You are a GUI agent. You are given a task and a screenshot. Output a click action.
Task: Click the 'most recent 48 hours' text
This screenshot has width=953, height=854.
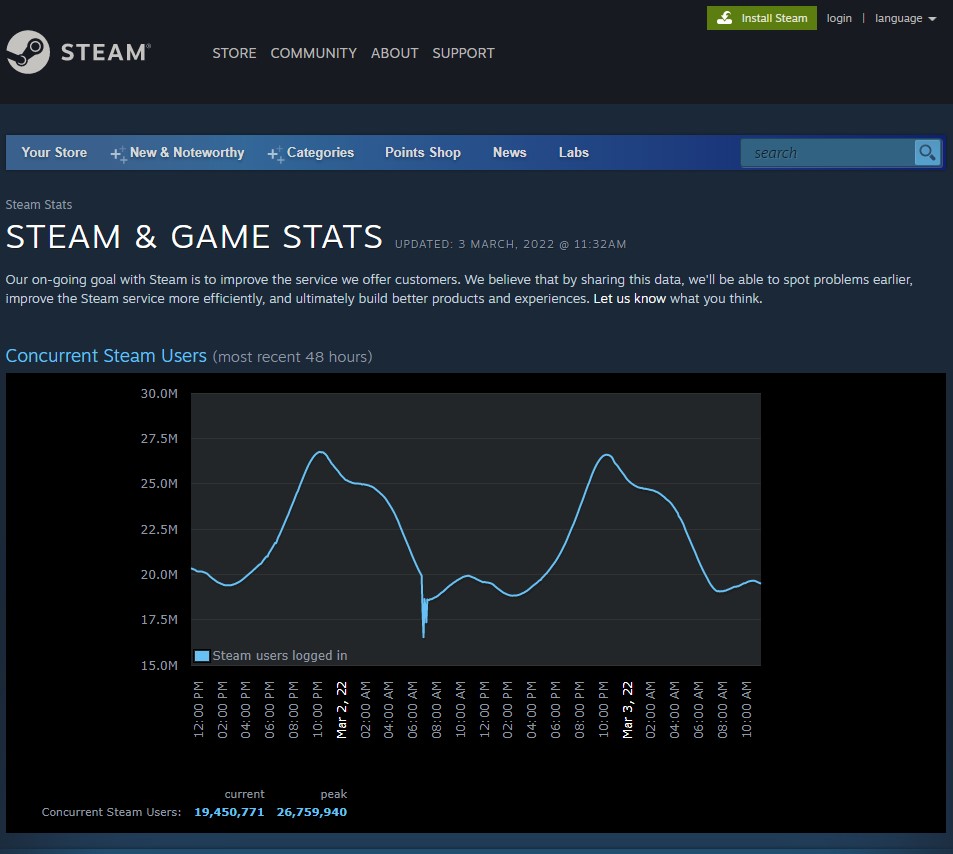(x=292, y=357)
